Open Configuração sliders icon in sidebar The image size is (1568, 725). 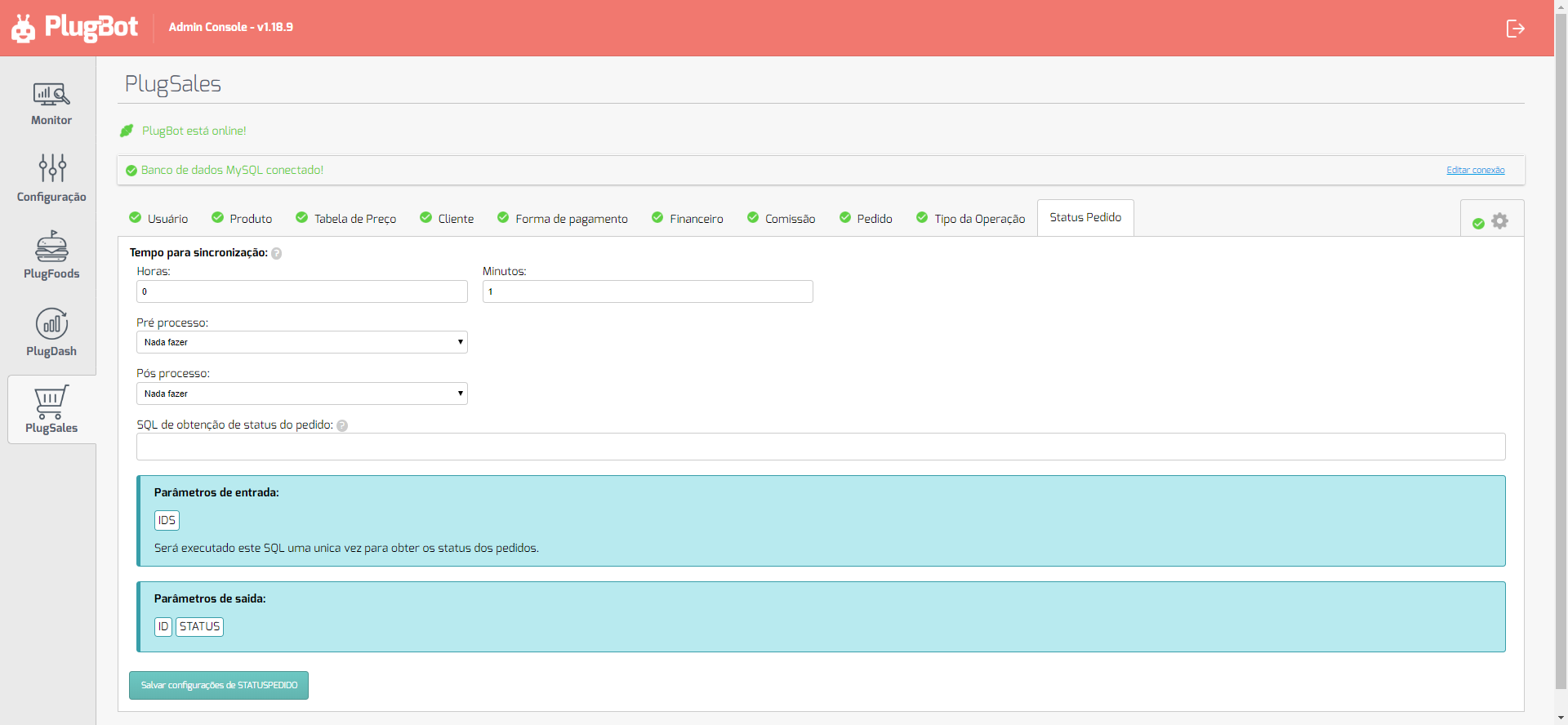[x=52, y=167]
